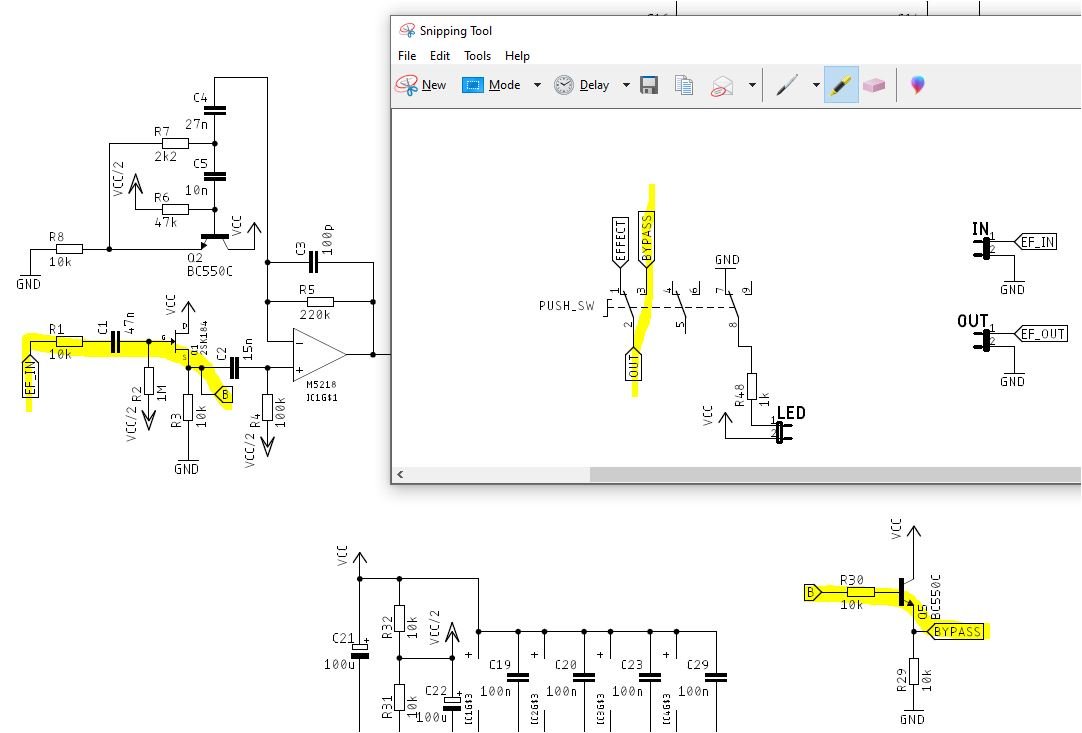This screenshot has width=1082, height=733.
Task: Select the pink Eraser tool
Action: pyautogui.click(x=874, y=85)
